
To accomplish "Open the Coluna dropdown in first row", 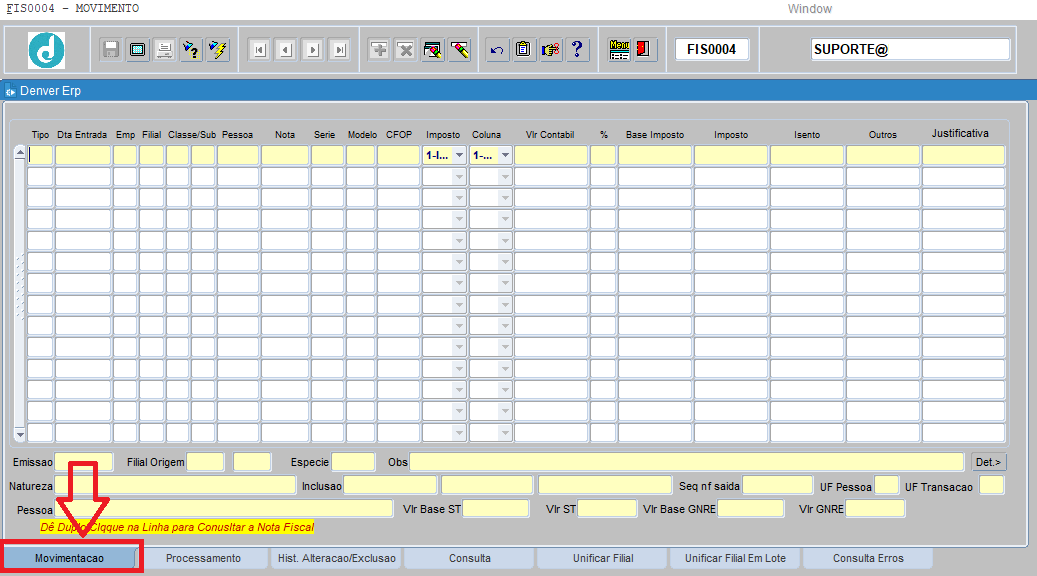I will pos(505,155).
